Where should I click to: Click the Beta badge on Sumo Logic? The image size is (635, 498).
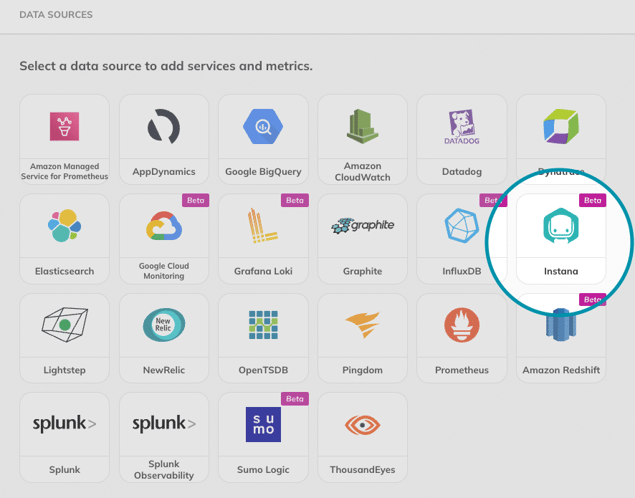tap(295, 399)
